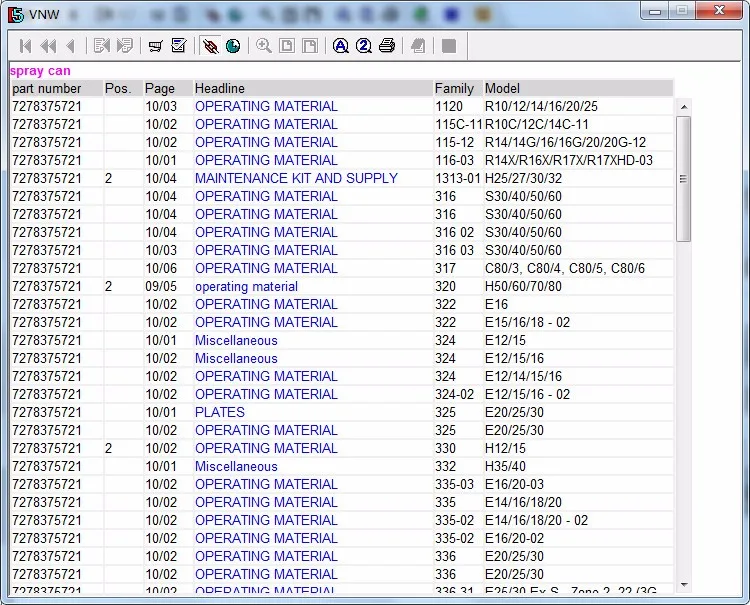Open MAINTENANCE KIT AND SUPPLY link

pos(296,178)
